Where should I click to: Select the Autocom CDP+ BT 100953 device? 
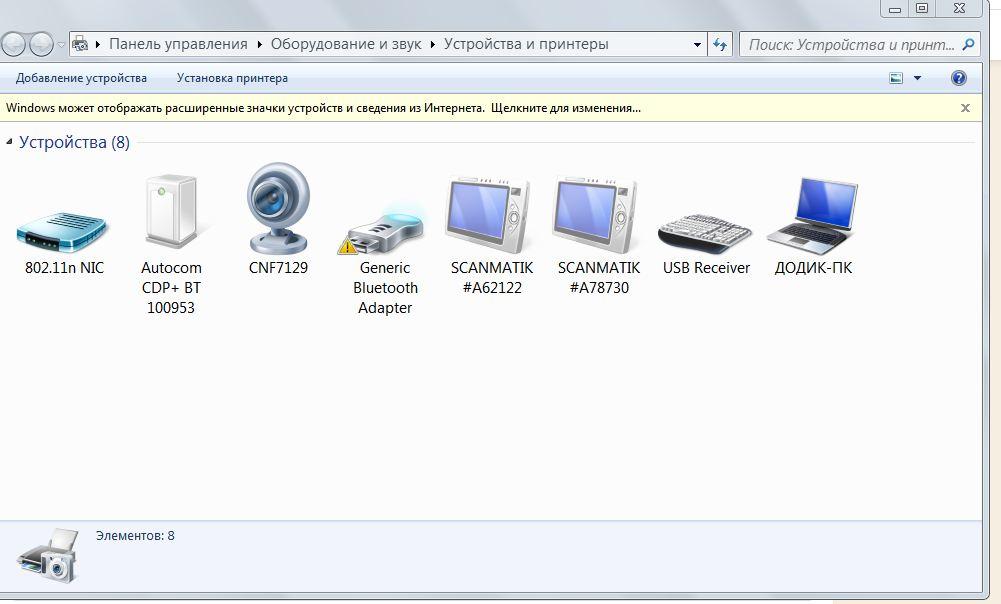point(171,213)
